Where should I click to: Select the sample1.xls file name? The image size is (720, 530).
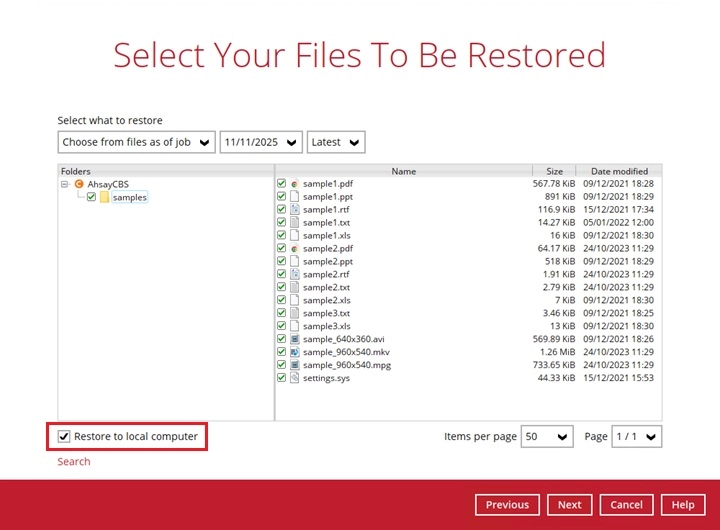[x=326, y=235]
